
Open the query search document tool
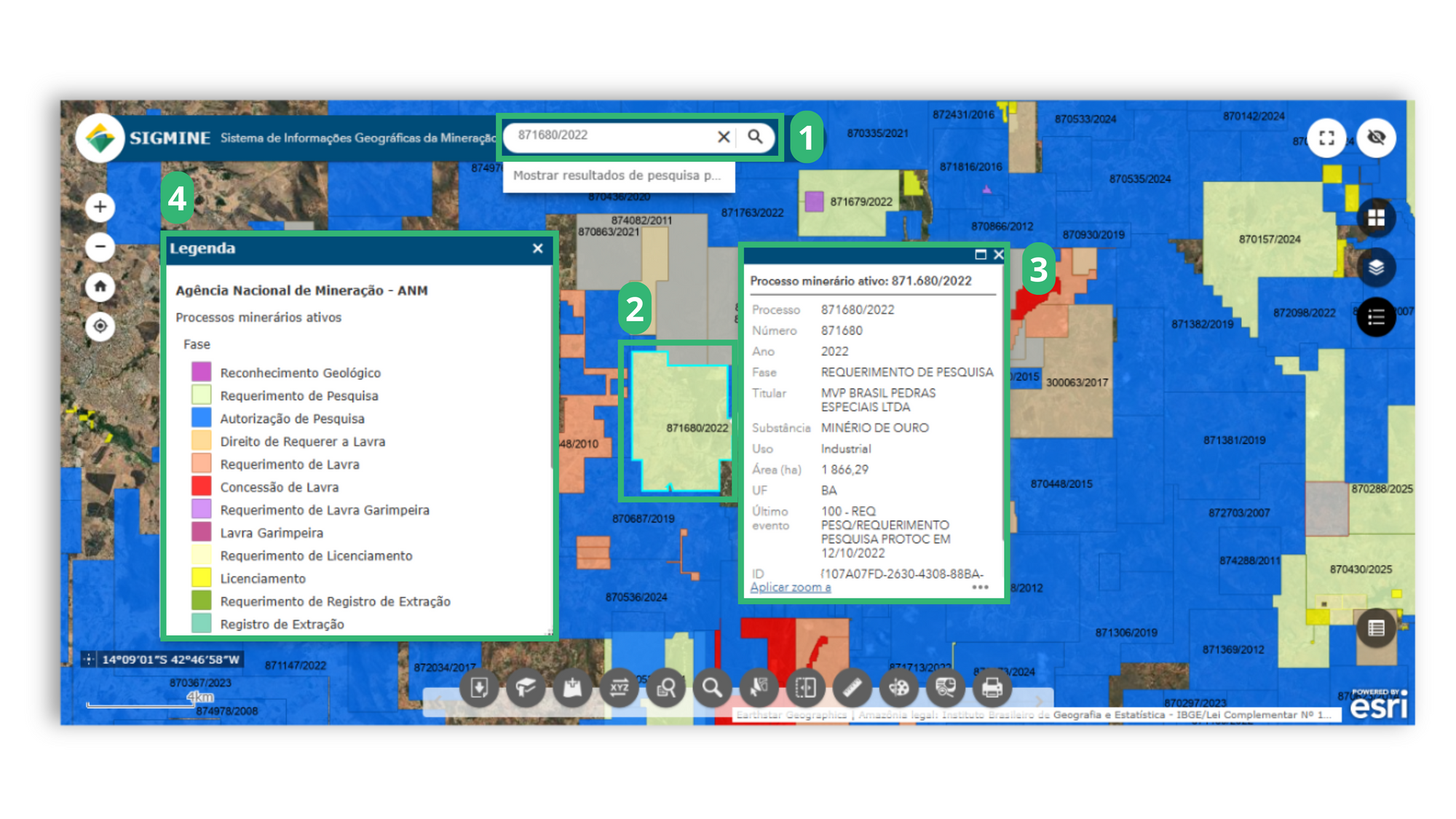pyautogui.click(x=665, y=687)
